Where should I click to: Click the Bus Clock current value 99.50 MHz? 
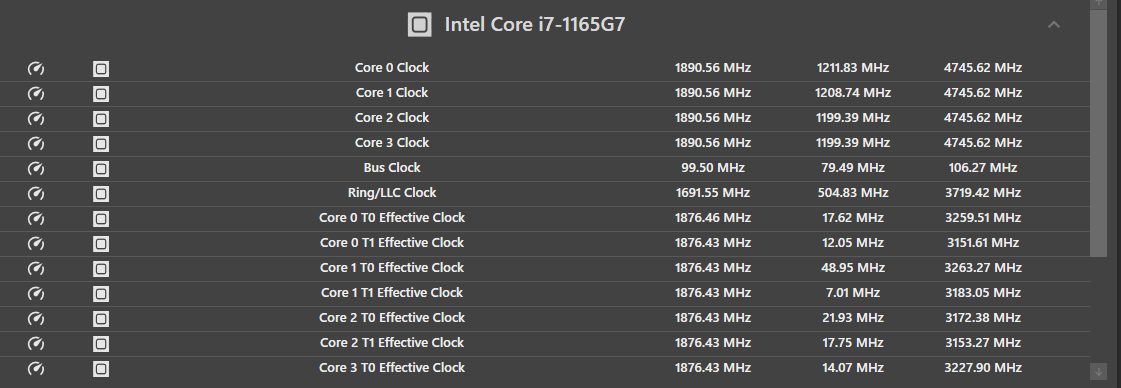click(713, 167)
